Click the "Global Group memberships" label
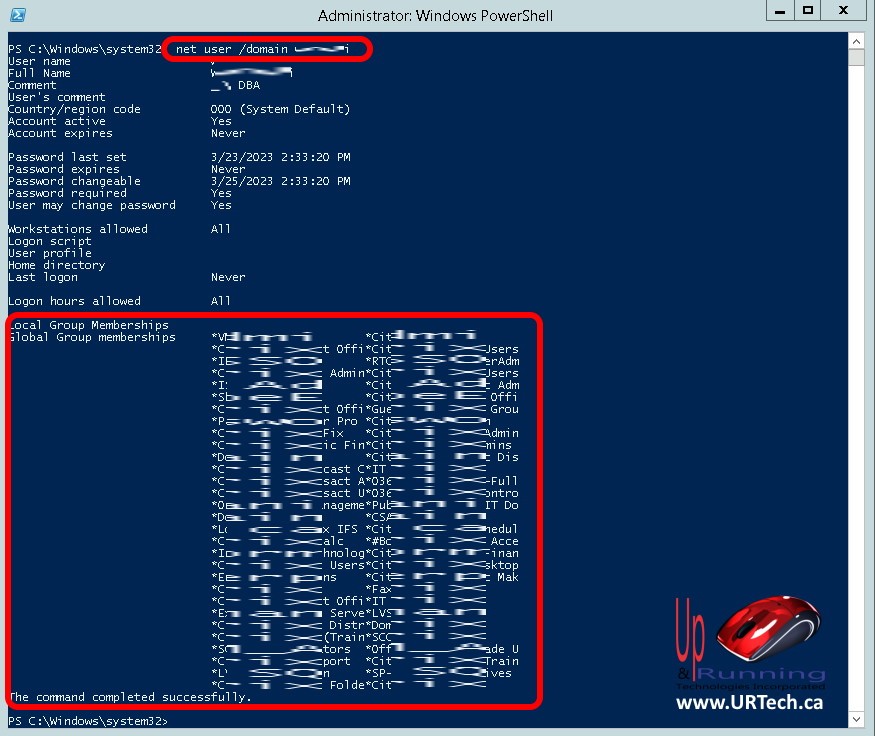 pos(91,337)
